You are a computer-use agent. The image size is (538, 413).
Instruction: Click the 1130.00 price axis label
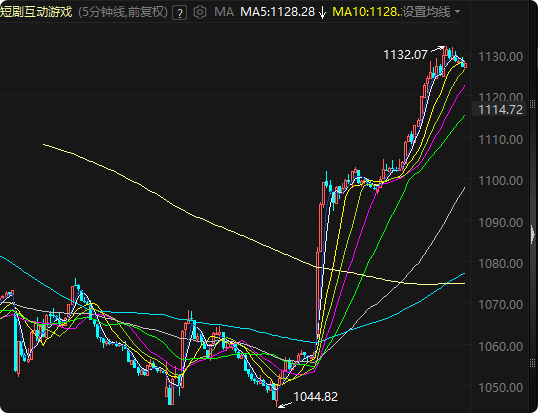[501, 57]
